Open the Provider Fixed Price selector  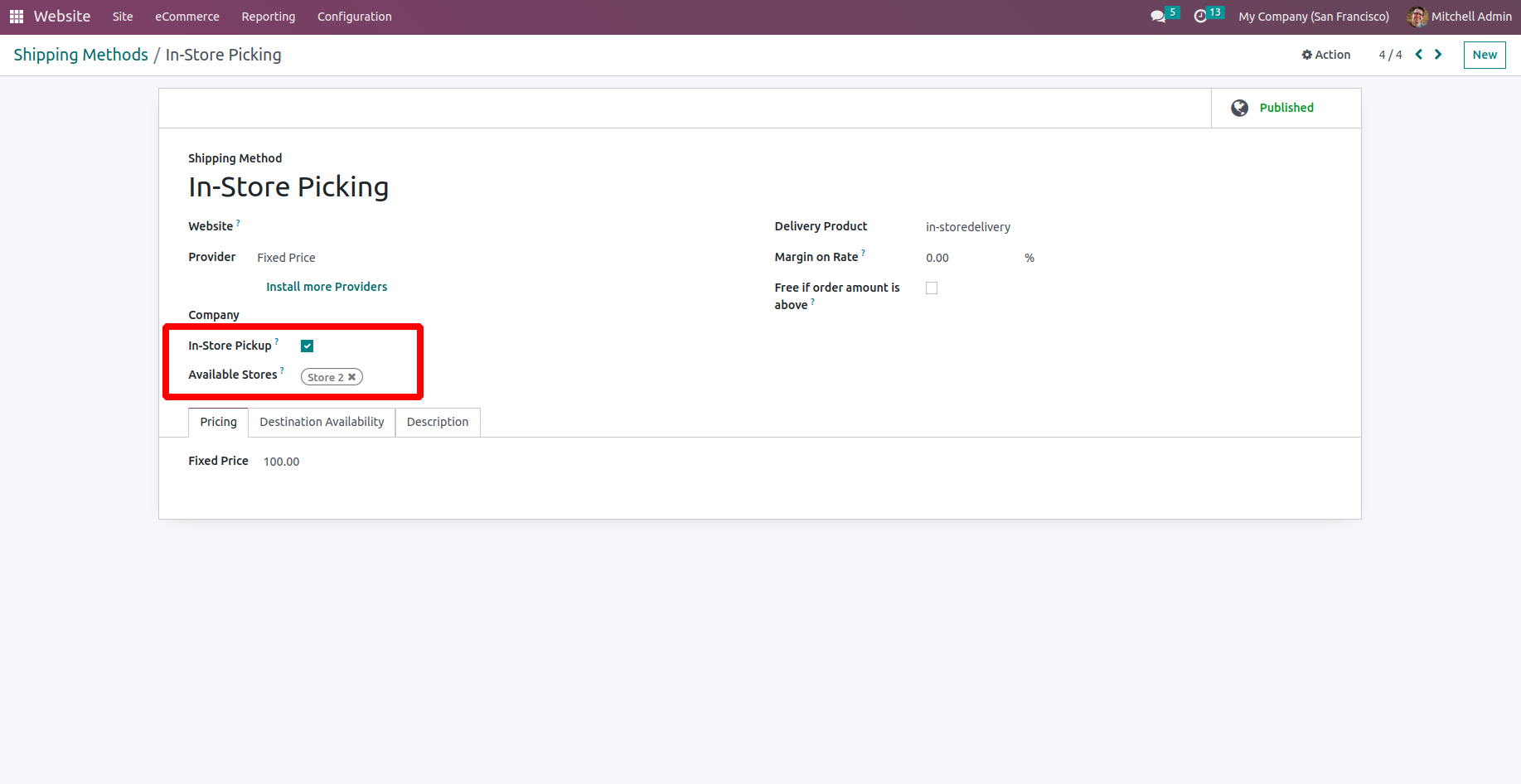point(286,258)
